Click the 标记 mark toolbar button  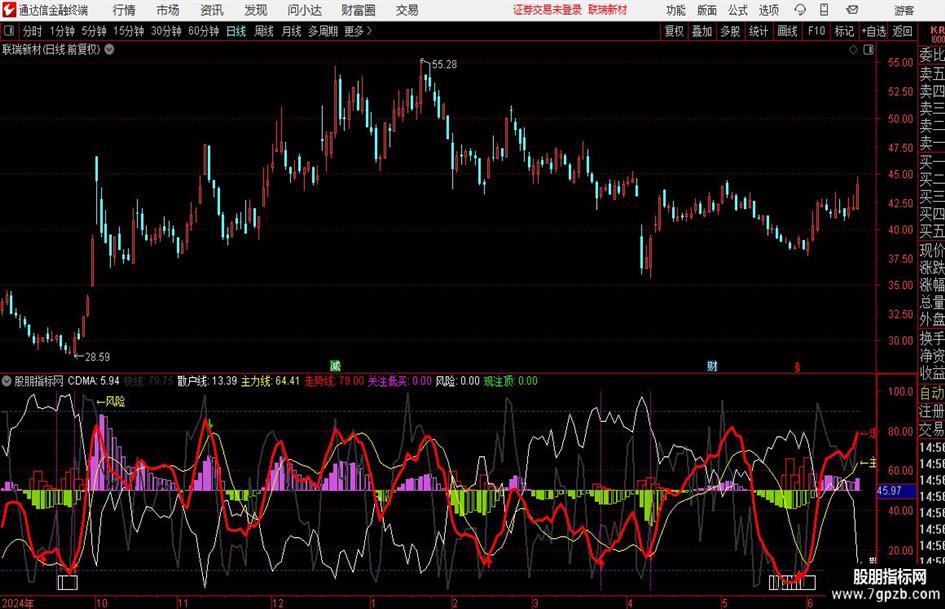pos(844,31)
